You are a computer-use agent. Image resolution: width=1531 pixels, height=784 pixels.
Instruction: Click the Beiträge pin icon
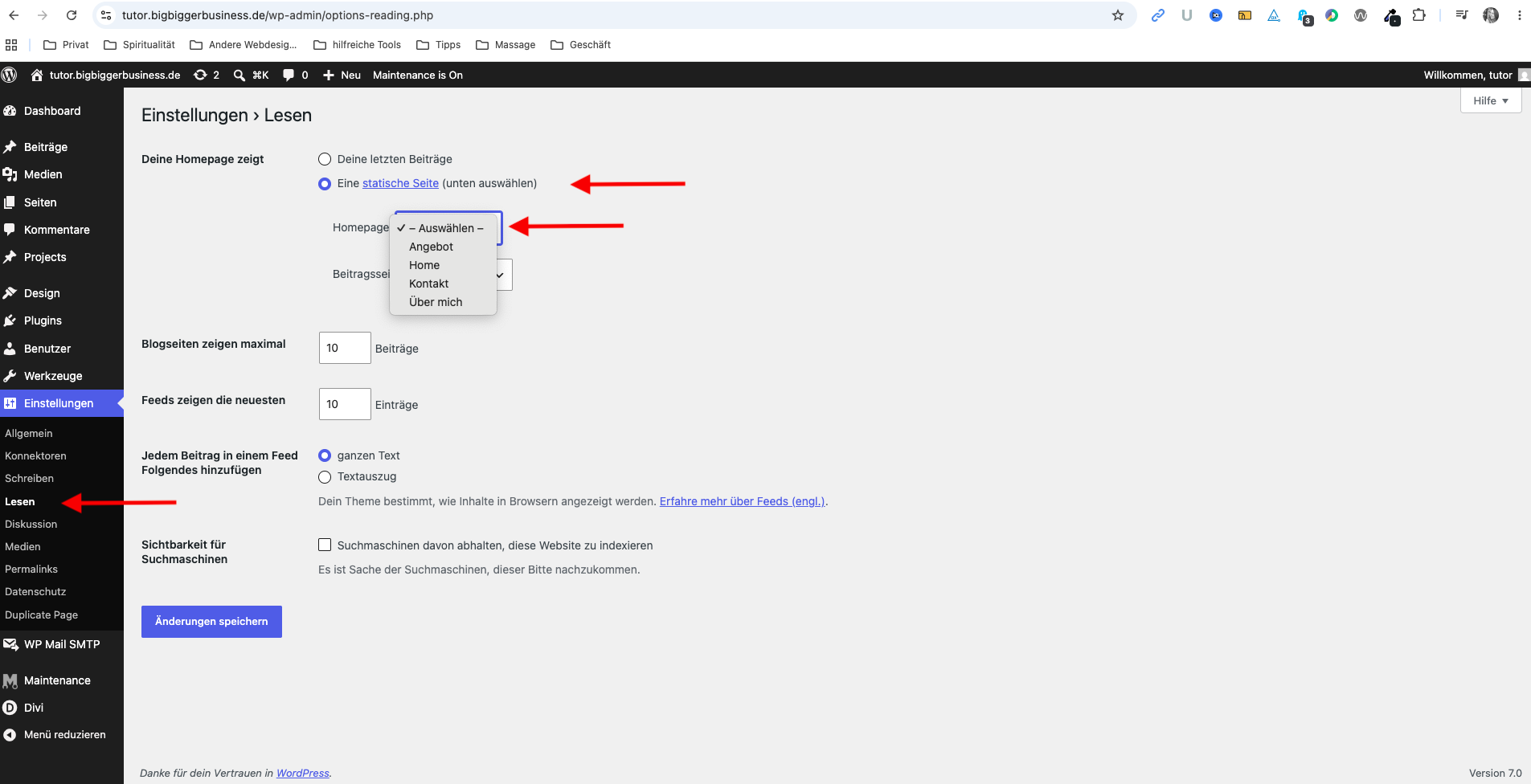10,147
